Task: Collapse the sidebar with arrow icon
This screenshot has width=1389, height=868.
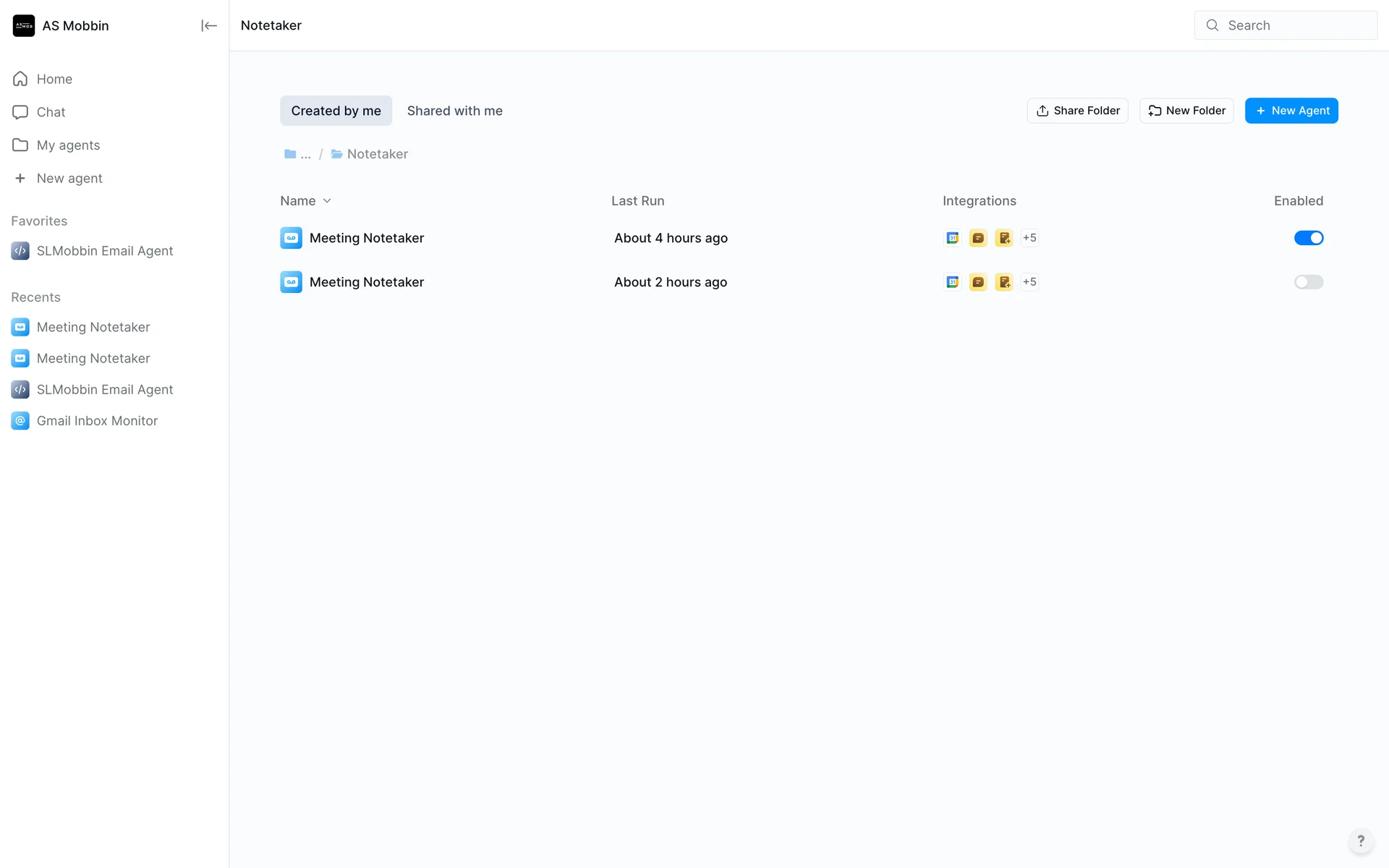Action: click(208, 25)
